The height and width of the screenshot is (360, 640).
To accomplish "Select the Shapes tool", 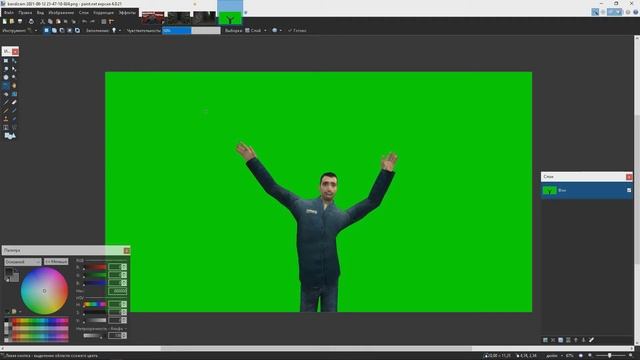I will coord(10,136).
